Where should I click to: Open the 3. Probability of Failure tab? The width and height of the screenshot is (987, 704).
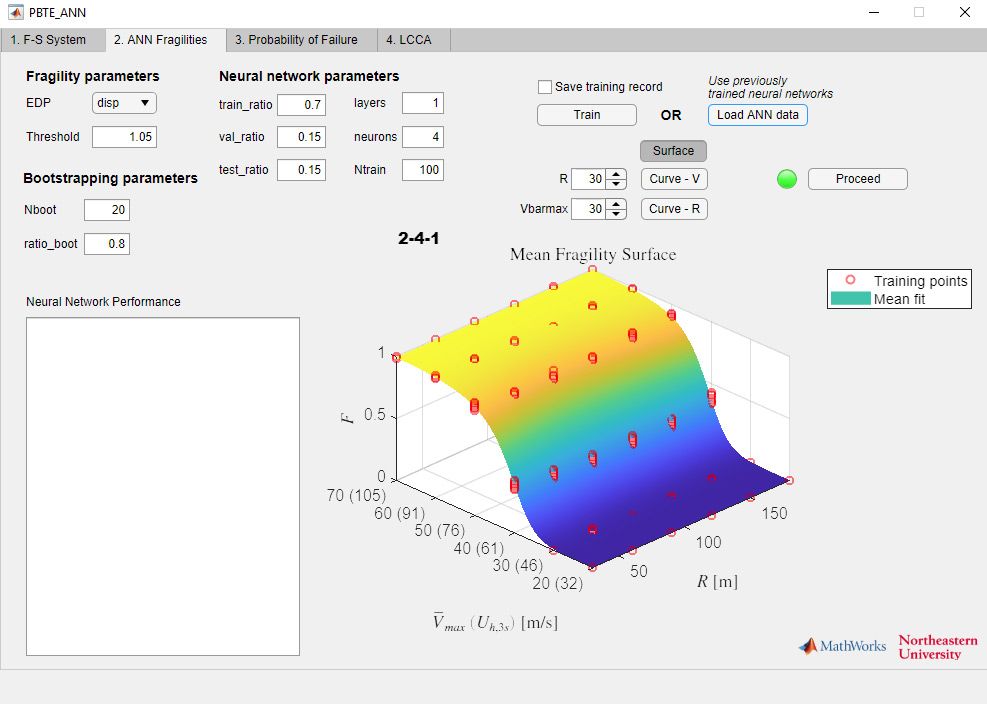[x=299, y=40]
